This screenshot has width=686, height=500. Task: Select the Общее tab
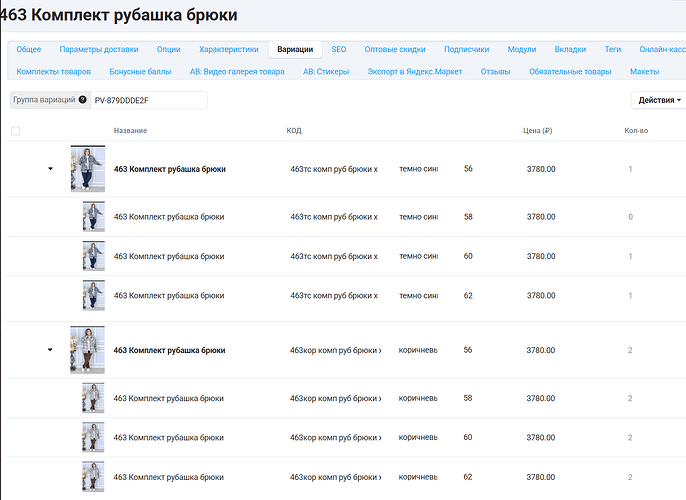pyautogui.click(x=29, y=49)
